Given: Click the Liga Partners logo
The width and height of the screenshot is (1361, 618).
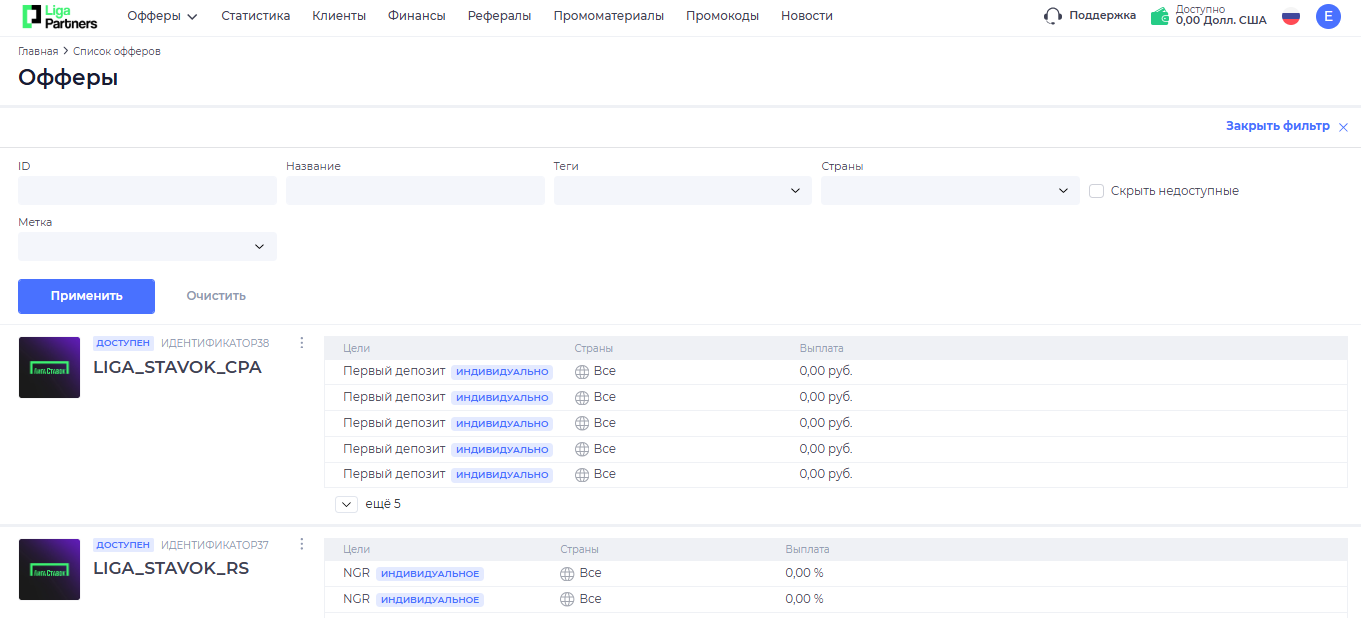Looking at the screenshot, I should coord(59,16).
